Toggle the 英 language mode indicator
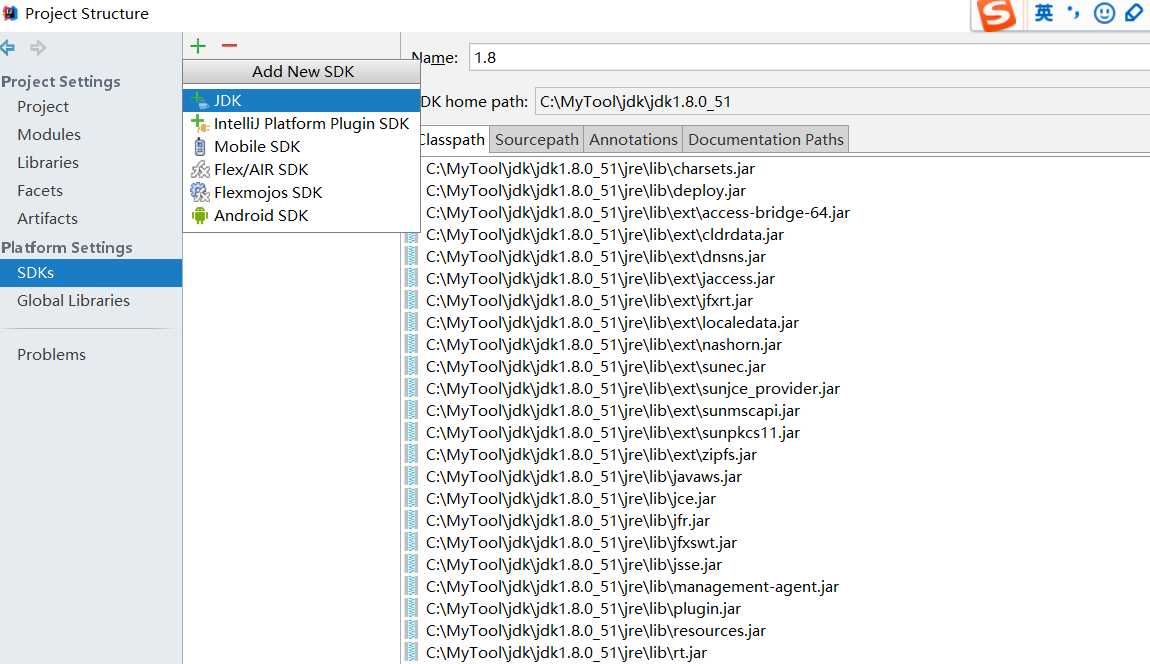Screen dimensions: 1150x664 pyautogui.click(x=1044, y=13)
